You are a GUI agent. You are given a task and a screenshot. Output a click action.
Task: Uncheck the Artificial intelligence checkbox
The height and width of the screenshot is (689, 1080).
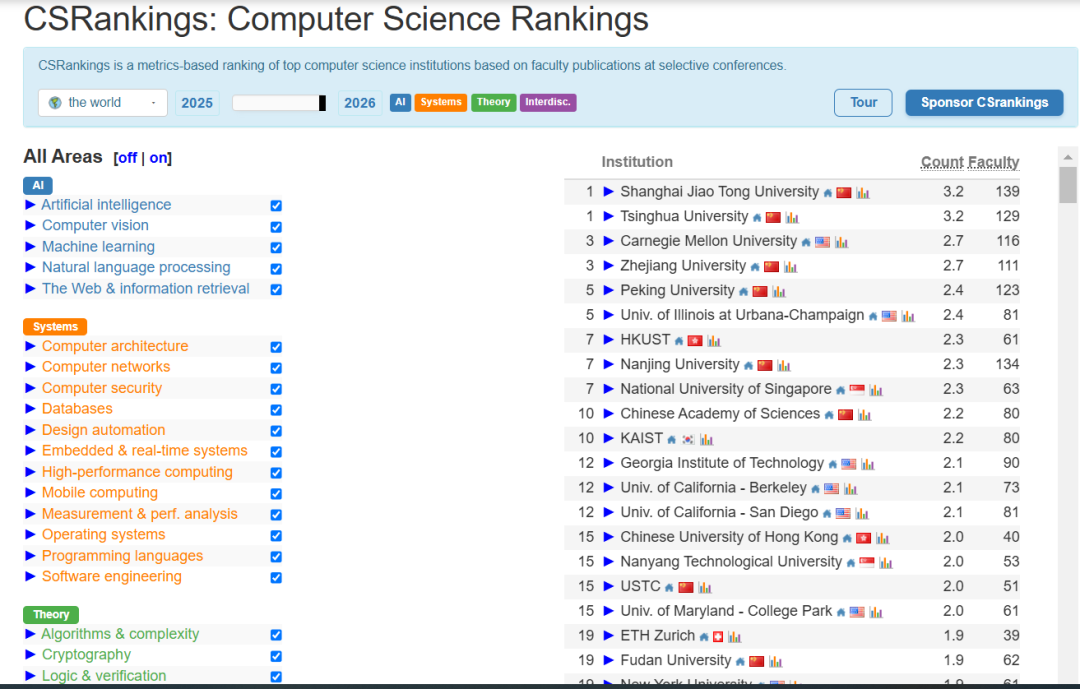coord(276,206)
